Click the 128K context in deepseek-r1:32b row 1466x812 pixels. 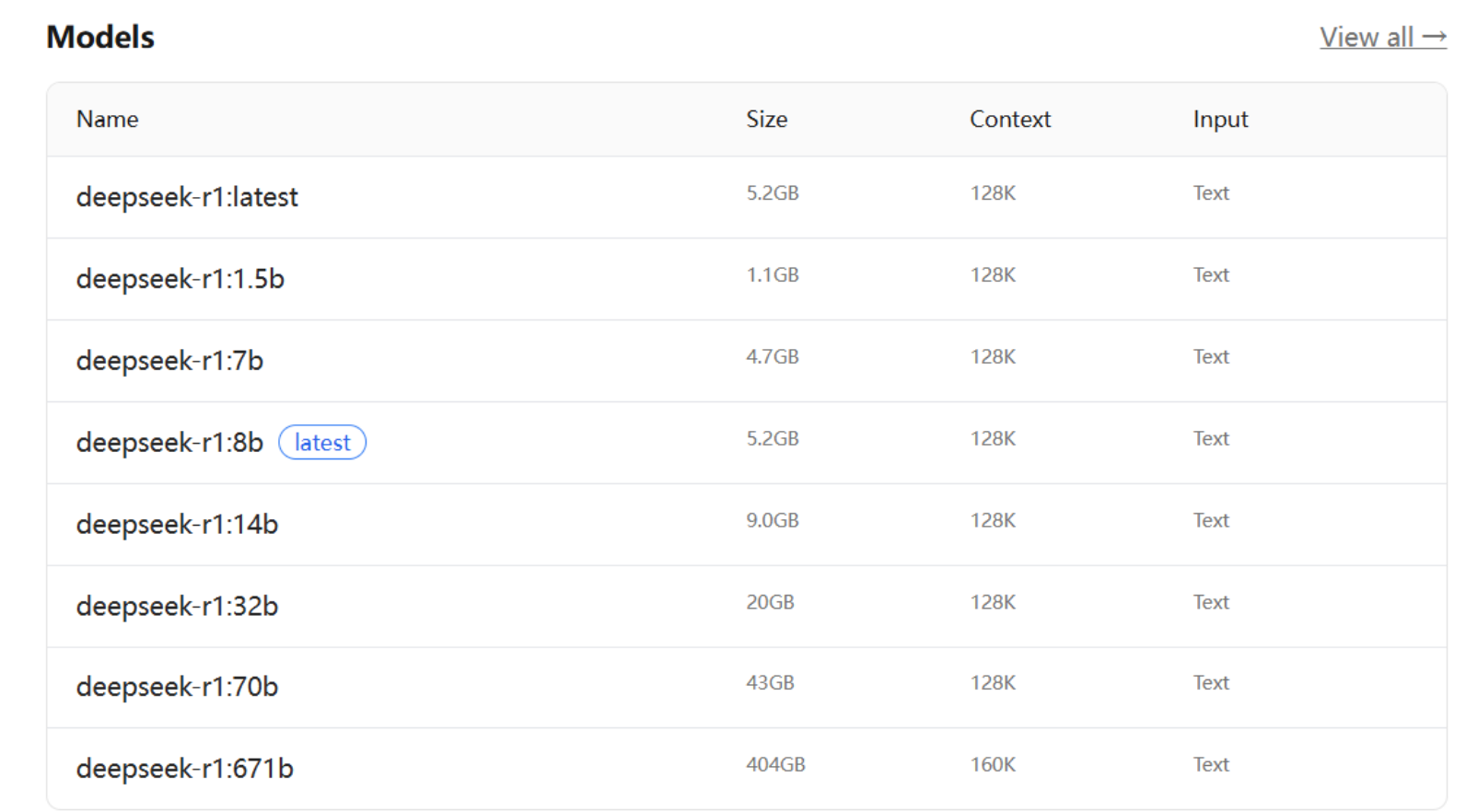click(993, 603)
